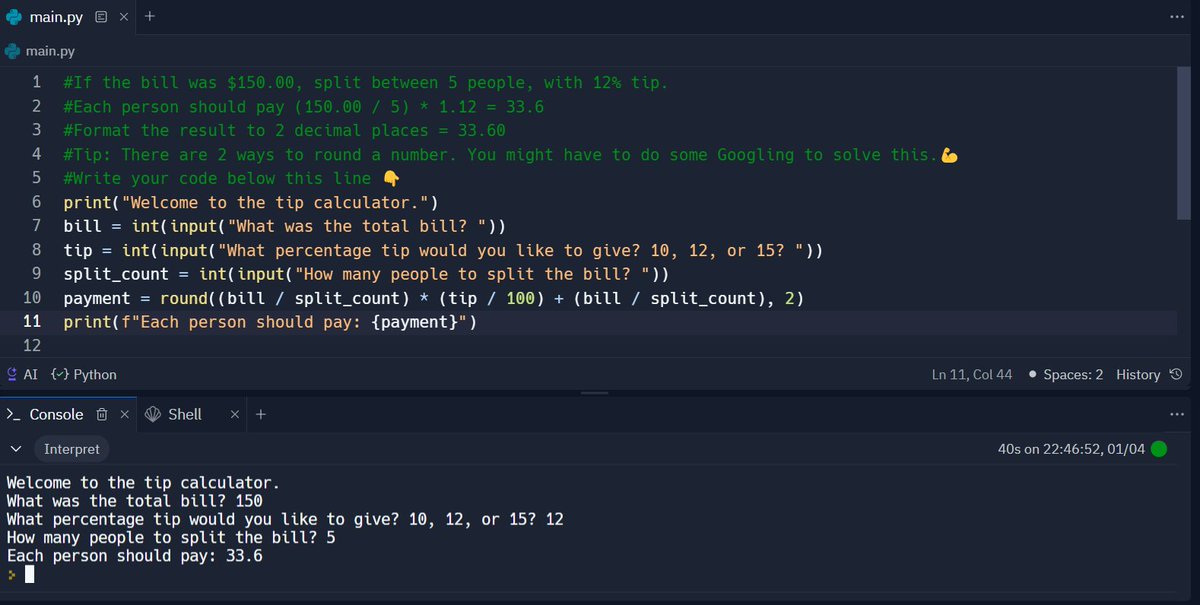Click the 'Each person should pay' print statement
The height and width of the screenshot is (605, 1200).
coord(271,322)
